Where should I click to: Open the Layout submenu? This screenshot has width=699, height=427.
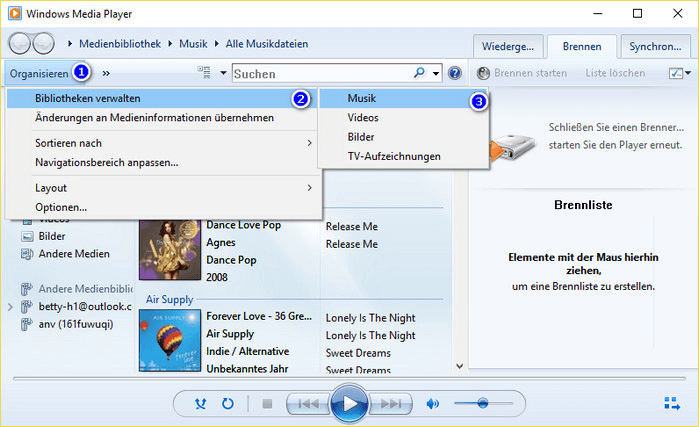click(x=162, y=188)
